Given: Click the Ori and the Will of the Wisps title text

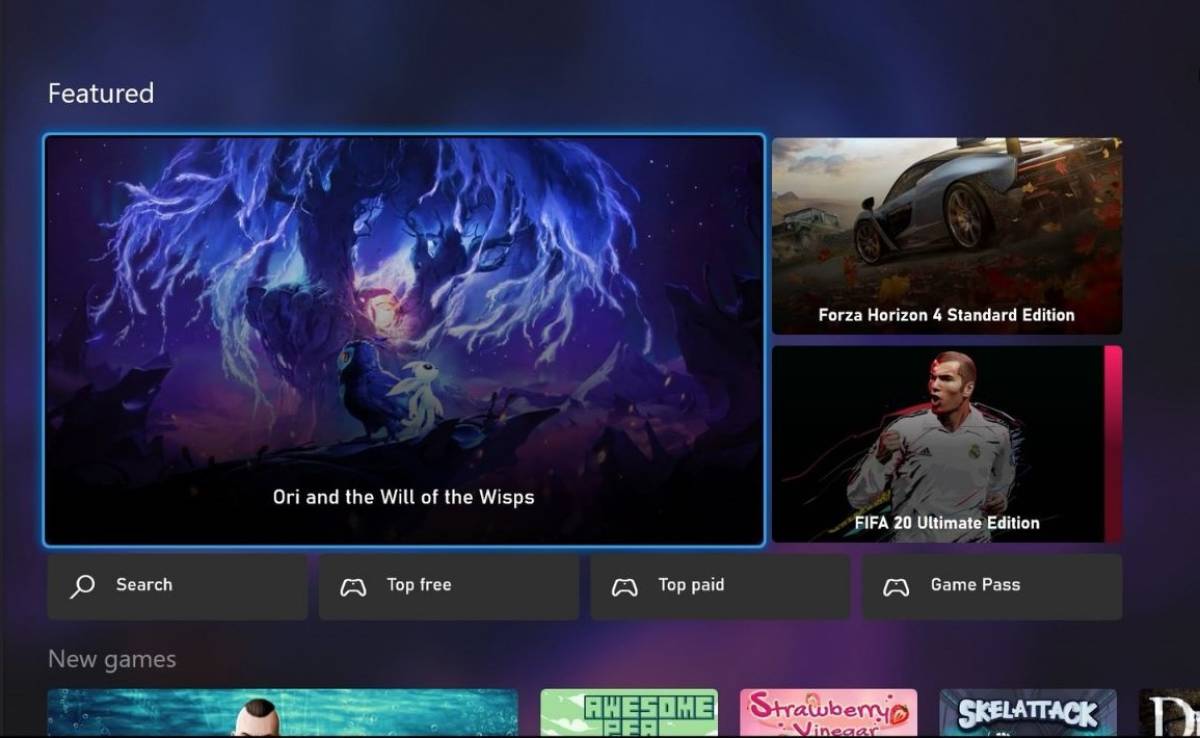Looking at the screenshot, I should [403, 497].
